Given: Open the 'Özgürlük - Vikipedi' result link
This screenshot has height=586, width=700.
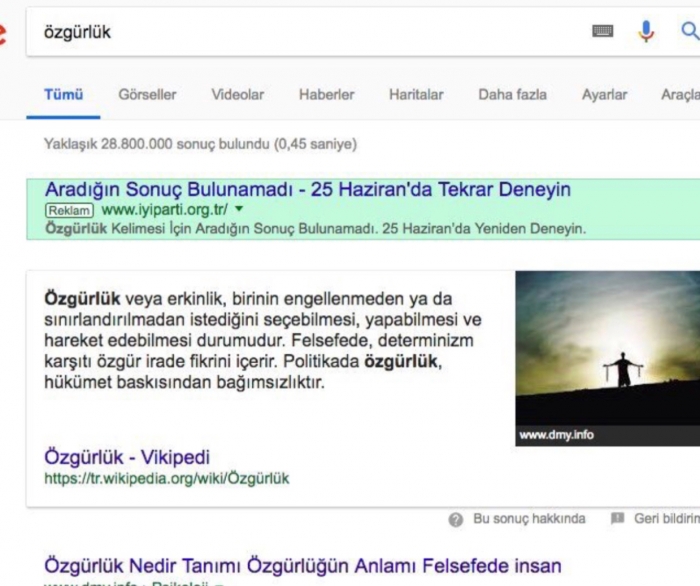Looking at the screenshot, I should (x=127, y=457).
